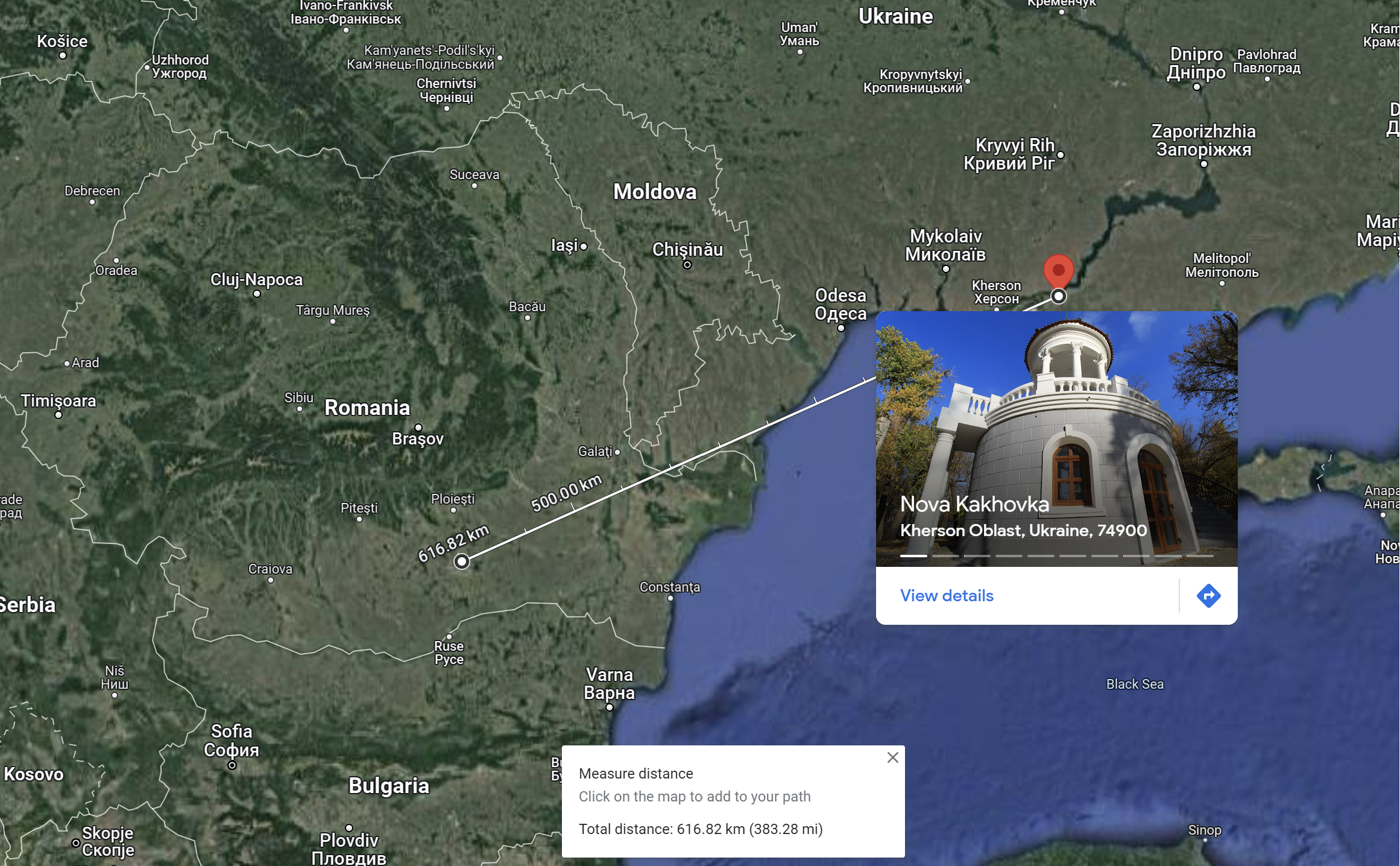Click the 500.00 km distance label
Screen dimensions: 1400x866
coord(566,493)
